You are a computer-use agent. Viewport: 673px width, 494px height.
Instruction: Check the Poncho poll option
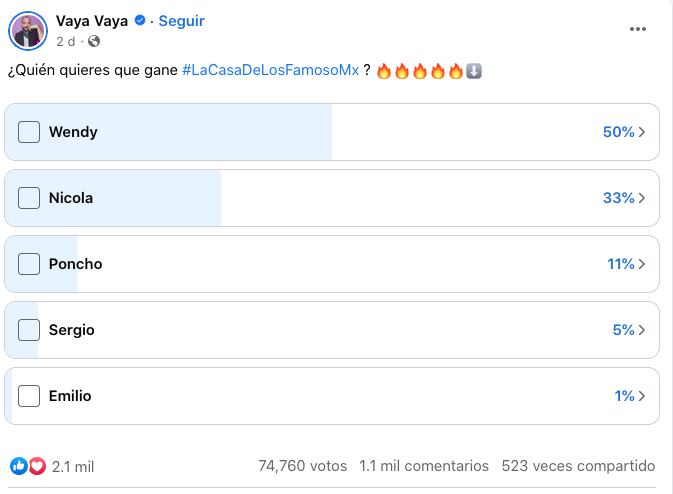[x=29, y=264]
